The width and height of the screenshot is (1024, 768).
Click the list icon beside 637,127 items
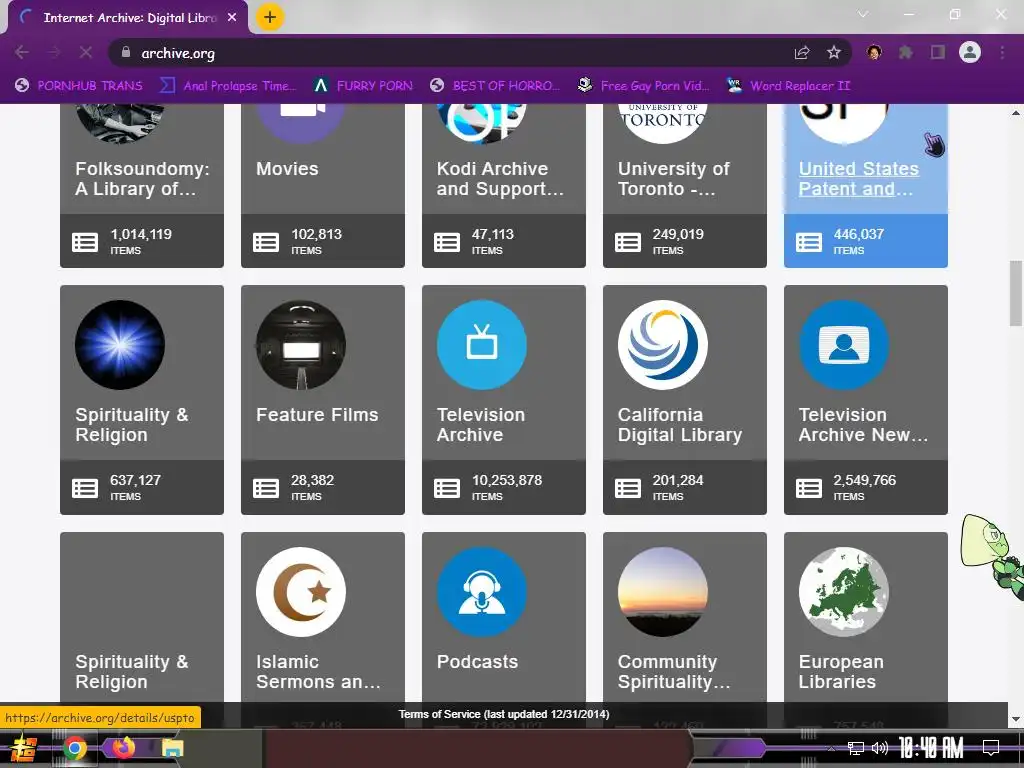pyautogui.click(x=85, y=488)
